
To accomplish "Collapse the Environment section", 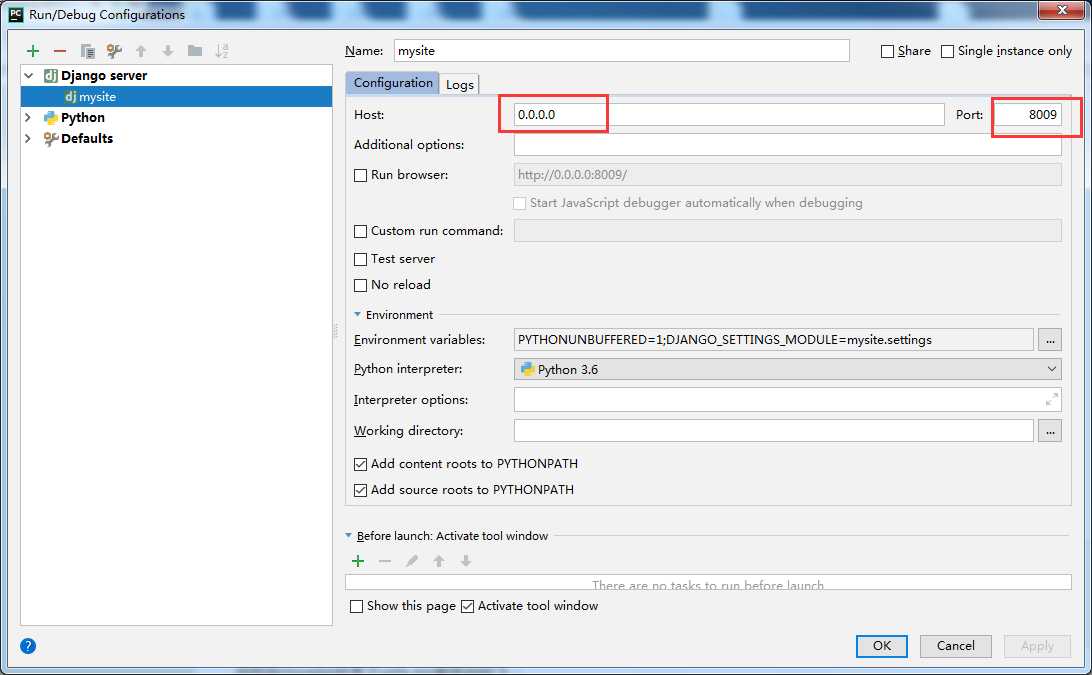I will click(357, 315).
